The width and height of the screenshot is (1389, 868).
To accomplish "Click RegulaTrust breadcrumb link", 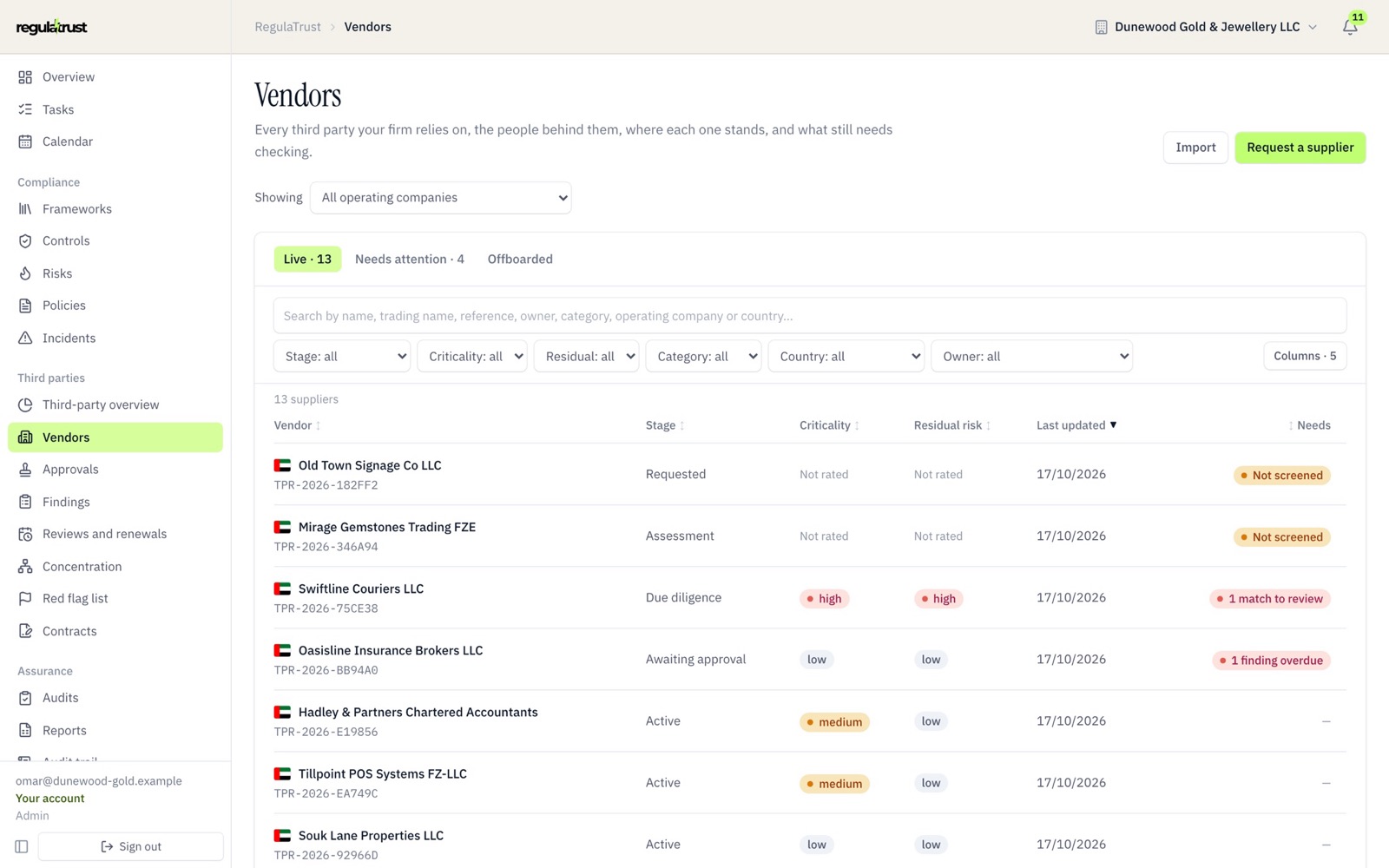I will pos(288,27).
